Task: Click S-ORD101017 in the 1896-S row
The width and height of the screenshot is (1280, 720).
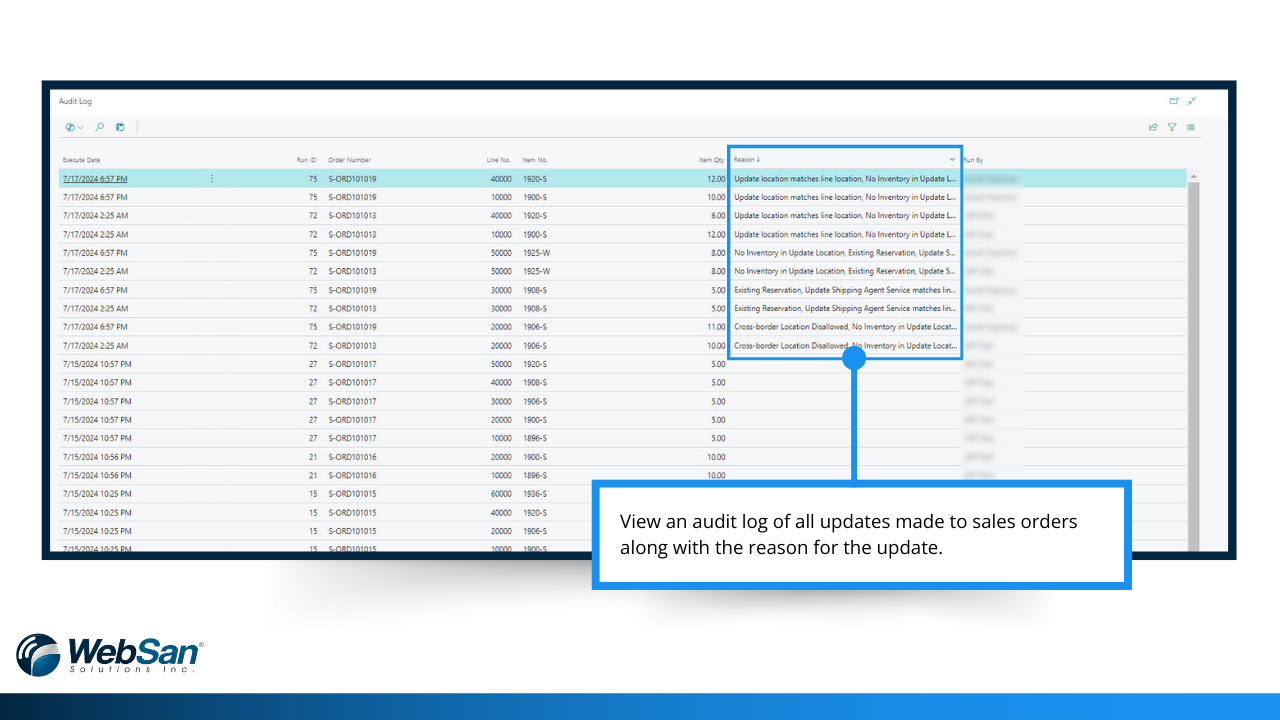Action: coord(352,438)
